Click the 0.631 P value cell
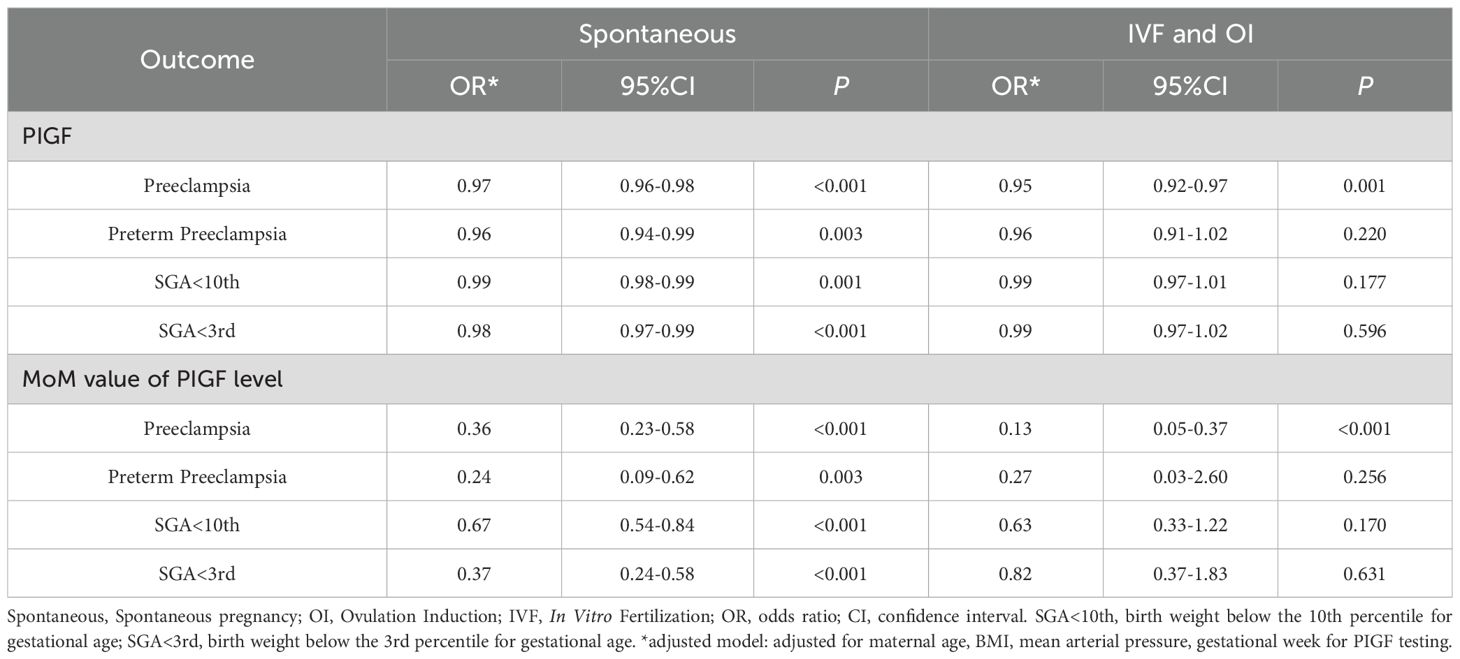 1365,574
